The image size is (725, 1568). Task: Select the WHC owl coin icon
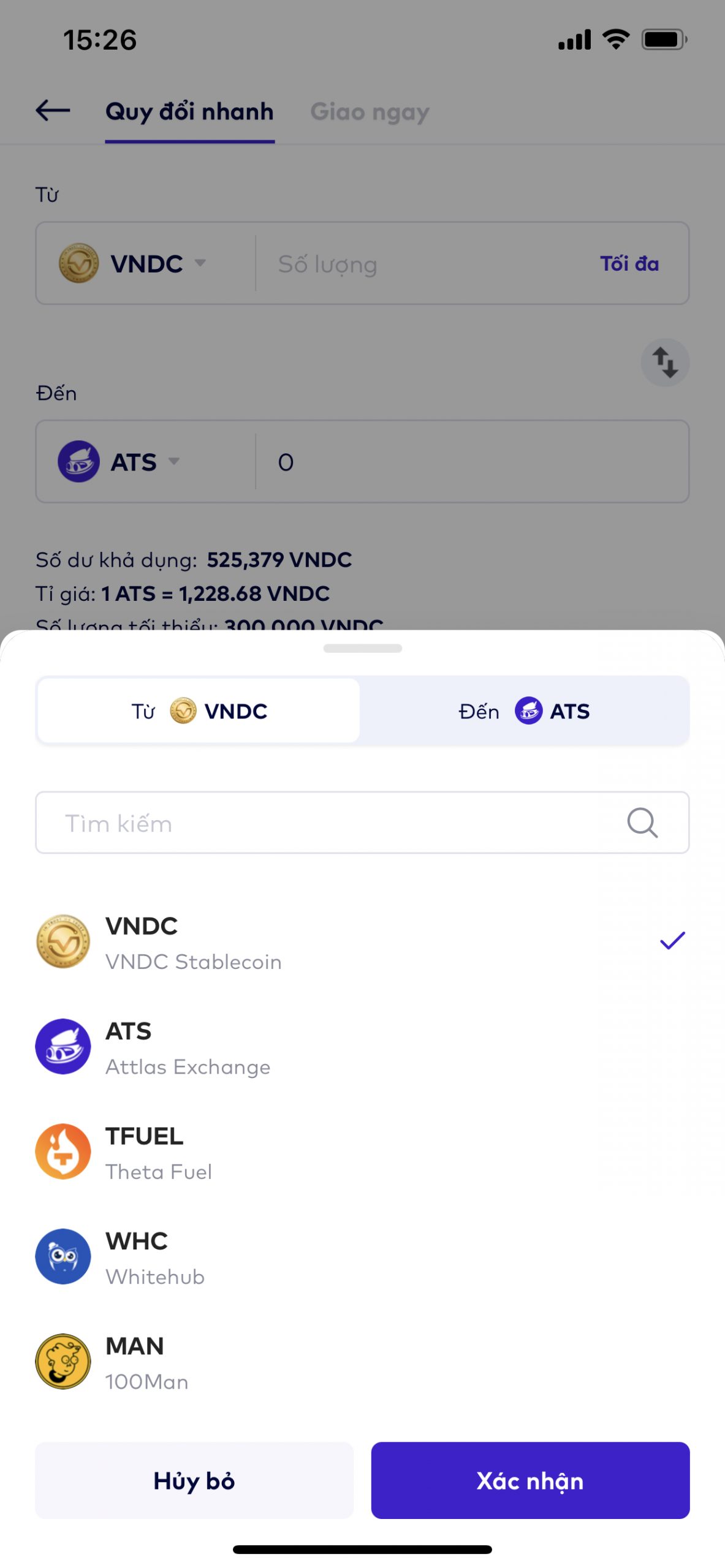tap(63, 1256)
